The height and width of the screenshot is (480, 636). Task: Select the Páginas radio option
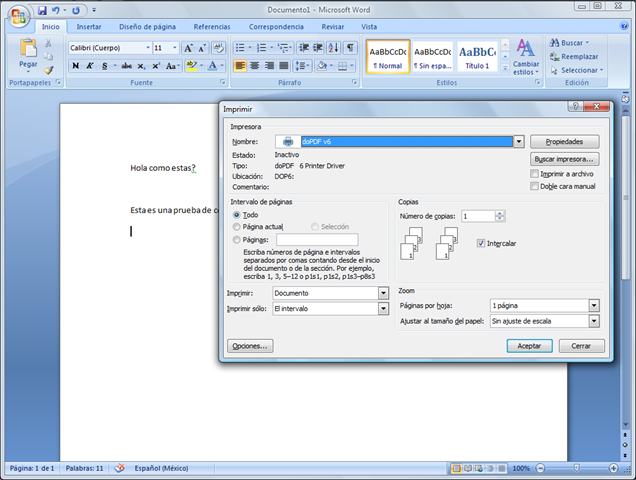236,240
